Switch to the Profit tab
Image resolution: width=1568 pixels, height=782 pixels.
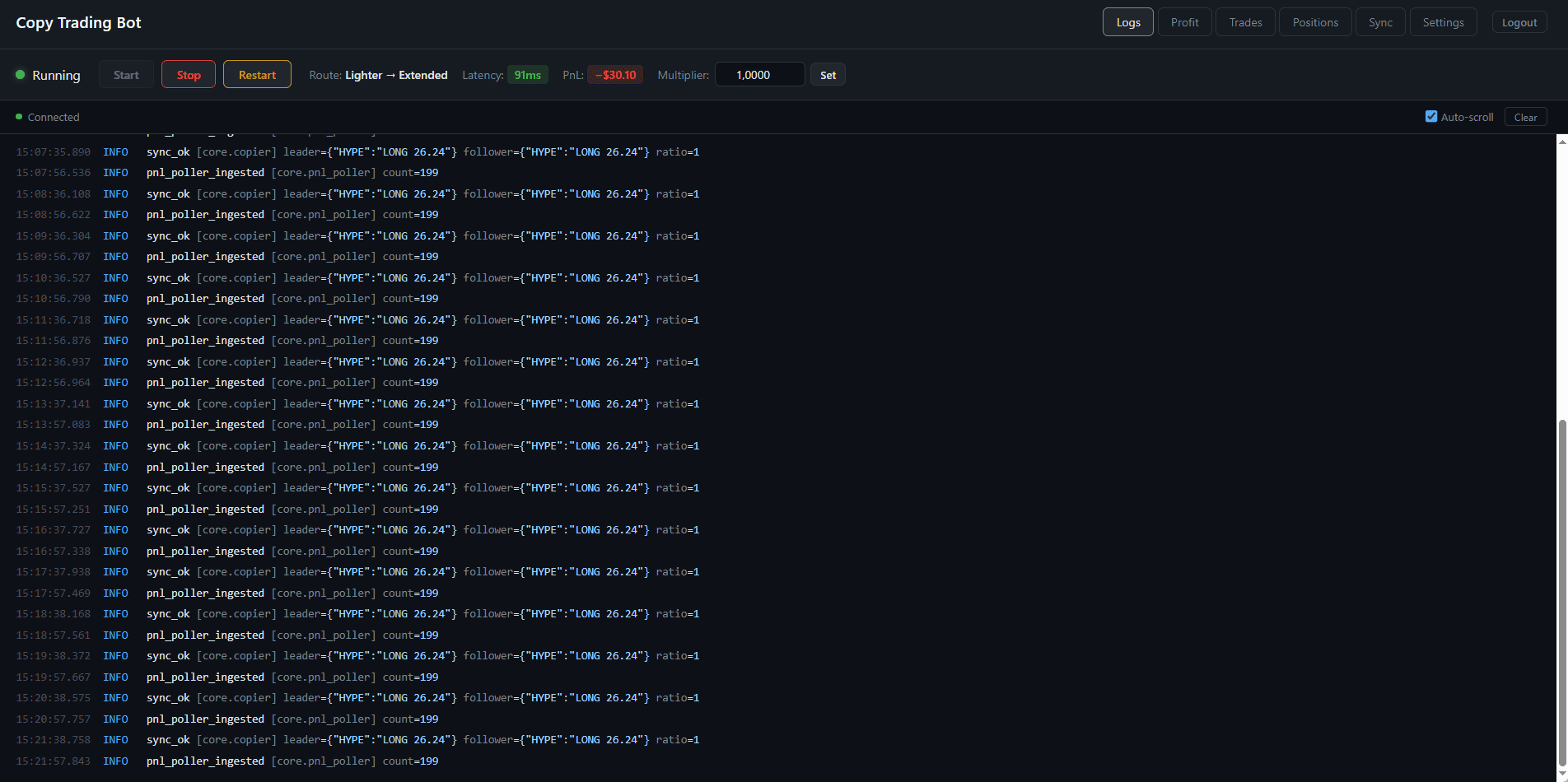[1184, 22]
